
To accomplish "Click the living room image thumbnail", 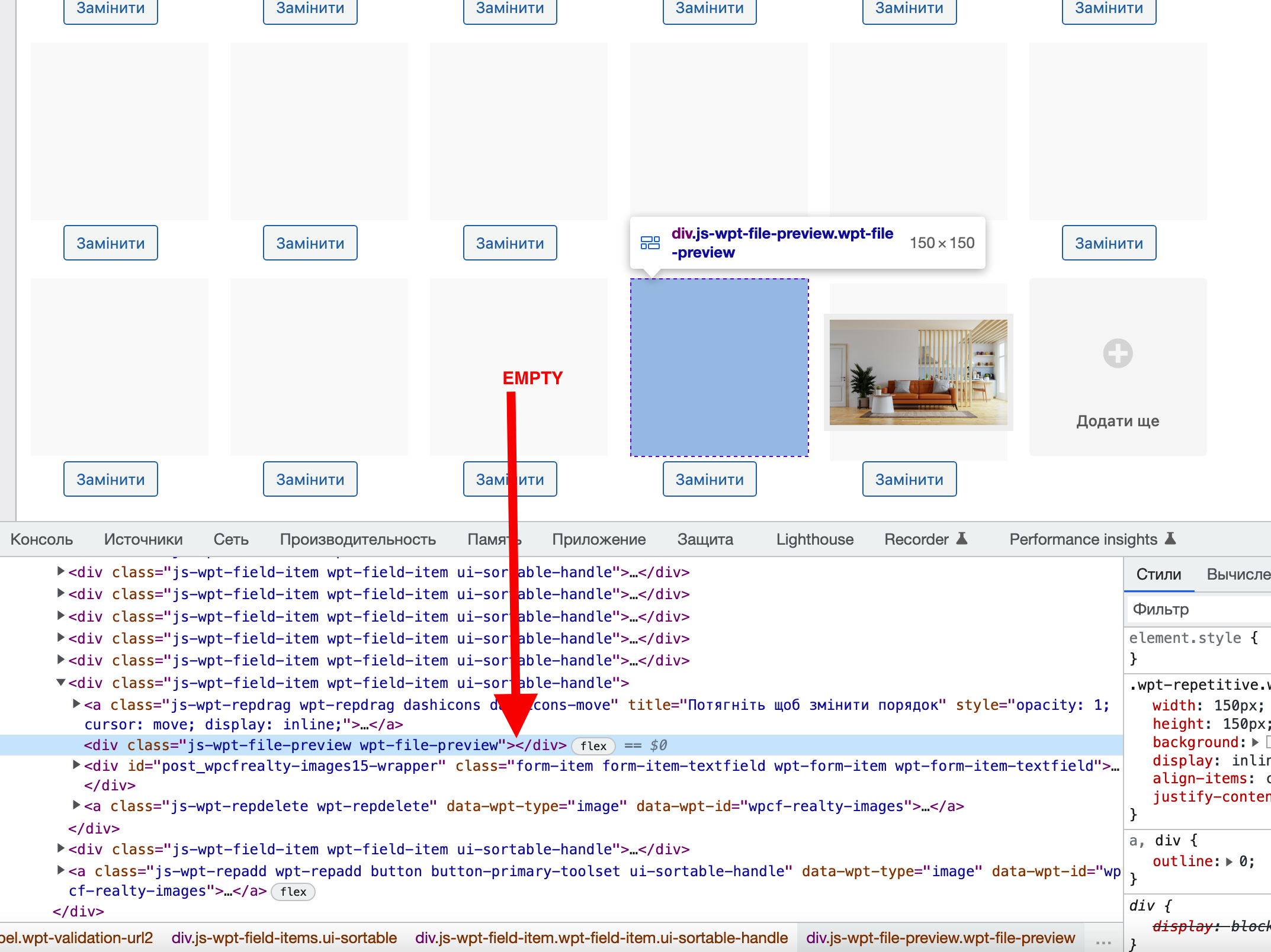I will [918, 372].
